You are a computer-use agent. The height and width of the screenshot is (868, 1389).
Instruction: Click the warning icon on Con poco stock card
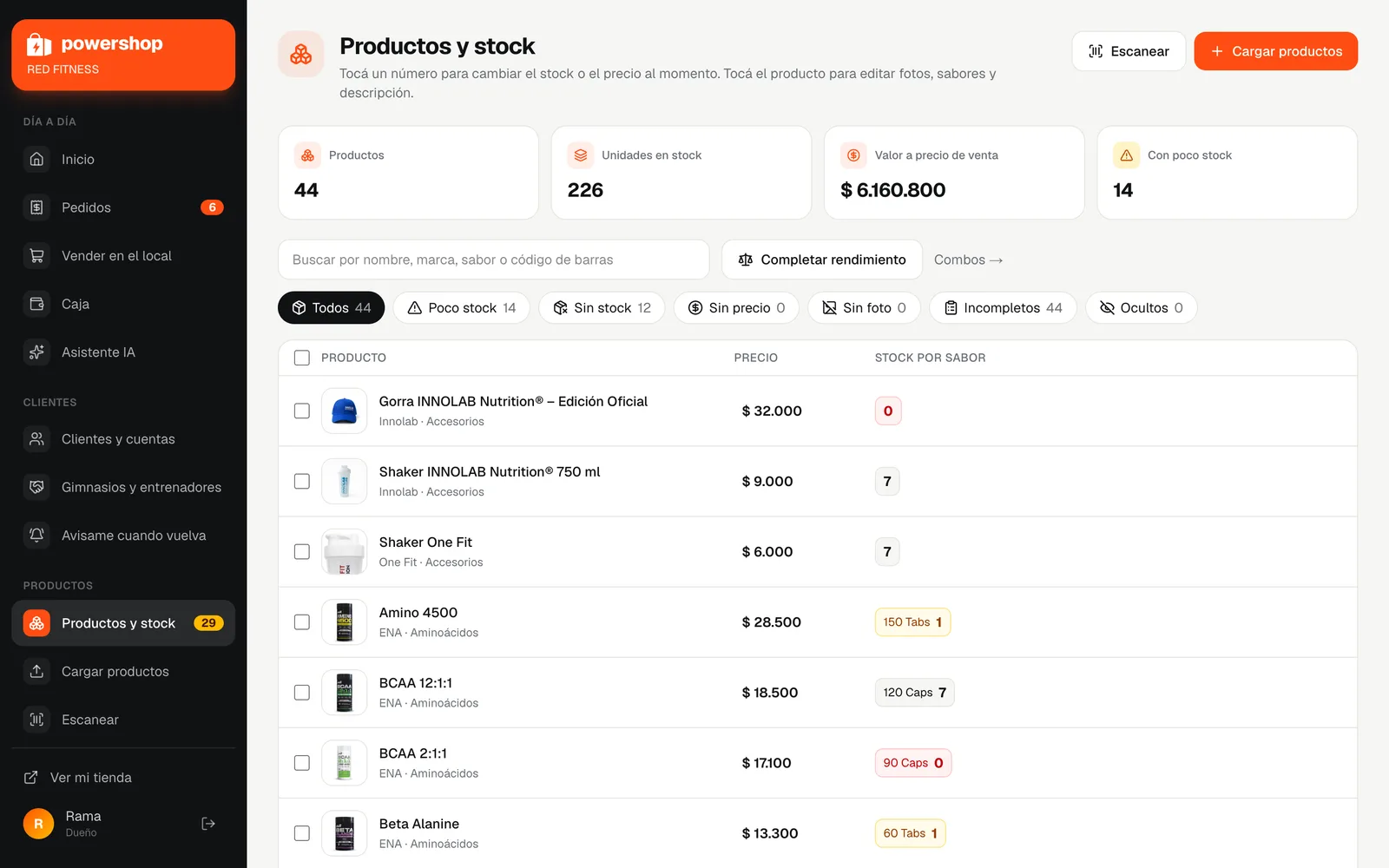[x=1126, y=155]
